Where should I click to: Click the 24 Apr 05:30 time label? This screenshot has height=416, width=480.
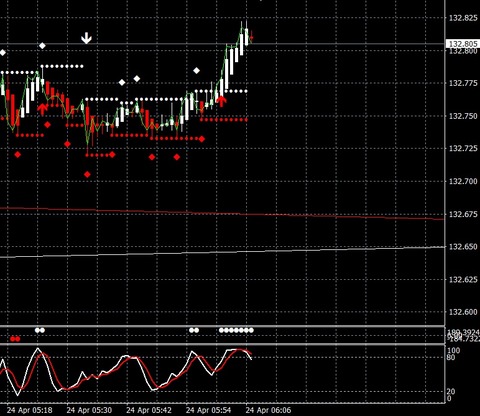(89, 410)
